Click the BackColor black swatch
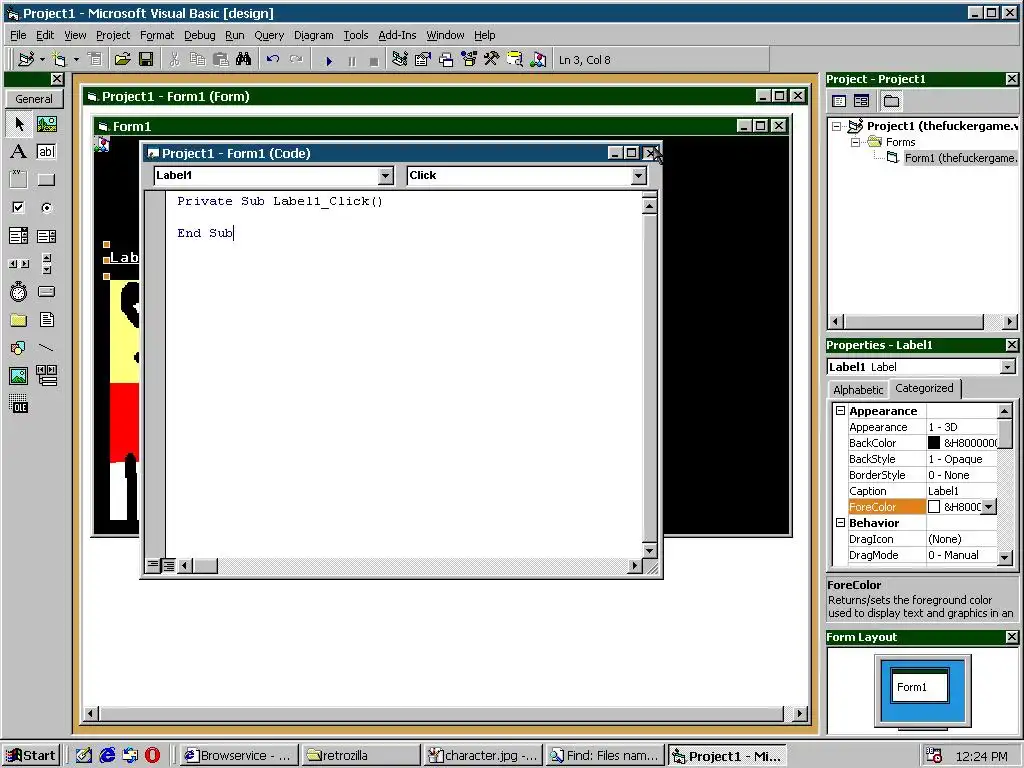Screen dimensions: 1024x768 coord(934,443)
